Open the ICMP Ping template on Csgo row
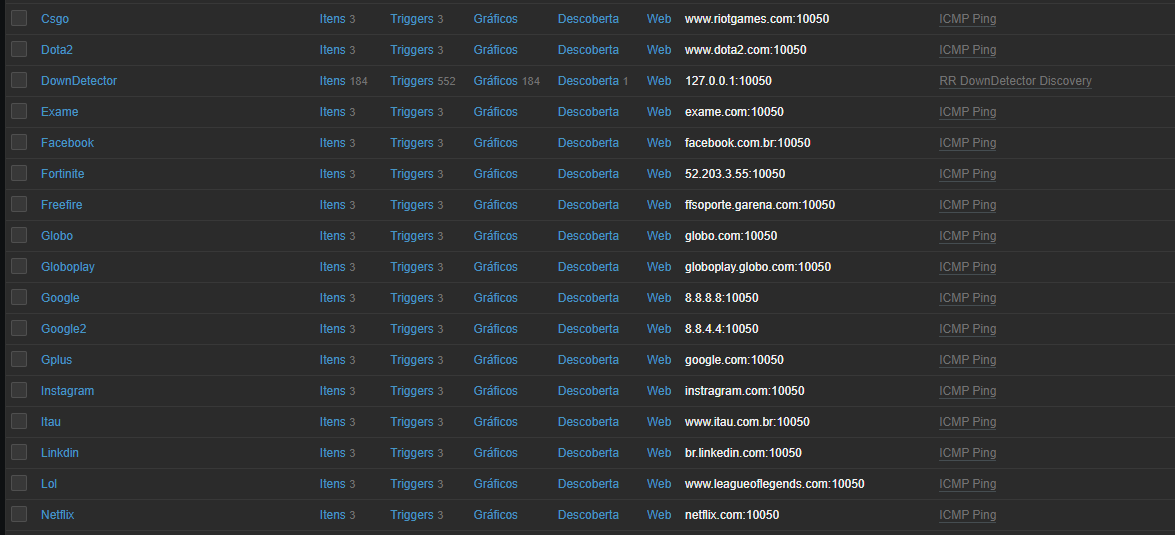 click(967, 19)
